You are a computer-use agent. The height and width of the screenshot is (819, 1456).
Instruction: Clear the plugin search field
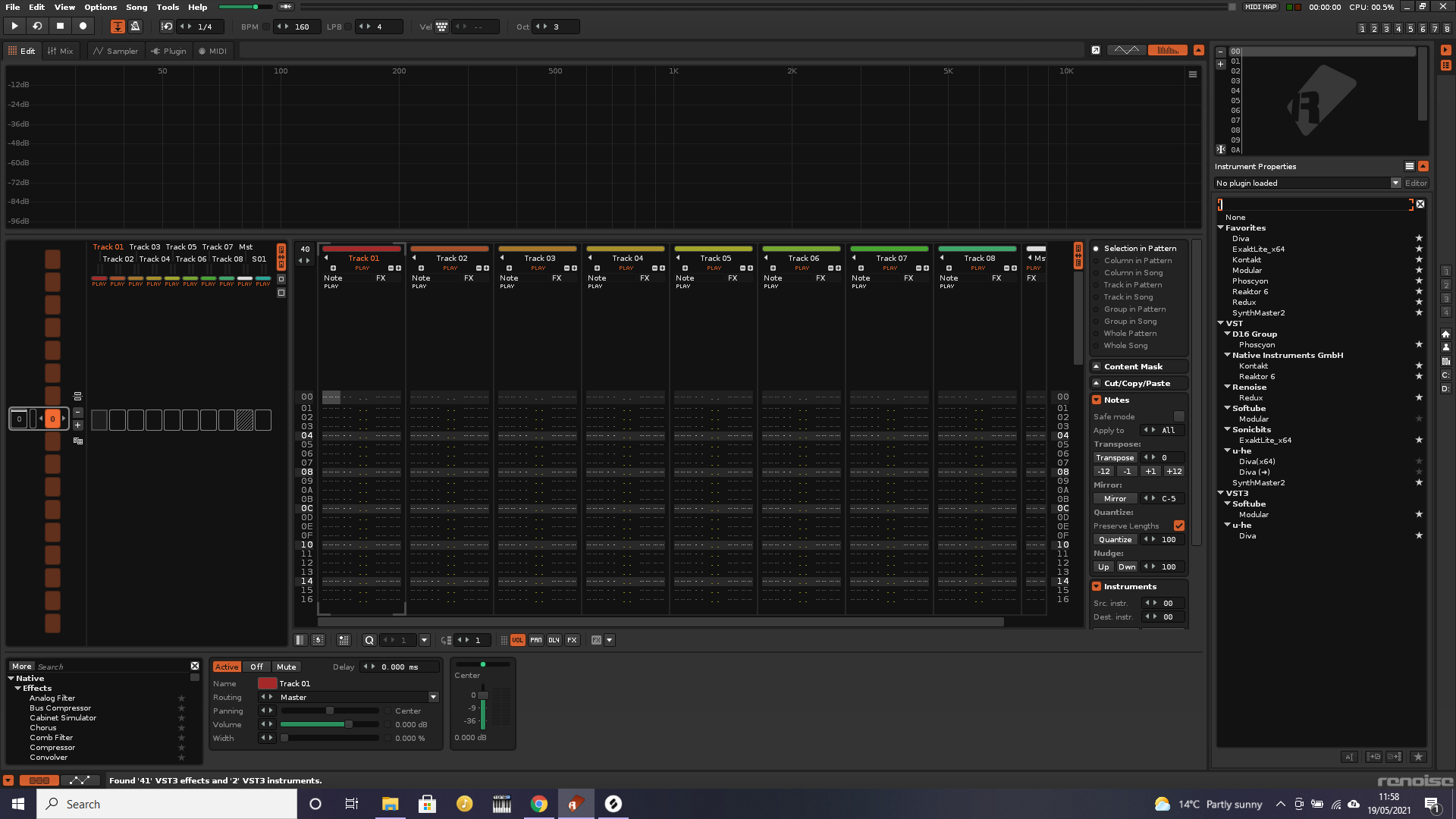[x=1420, y=204]
